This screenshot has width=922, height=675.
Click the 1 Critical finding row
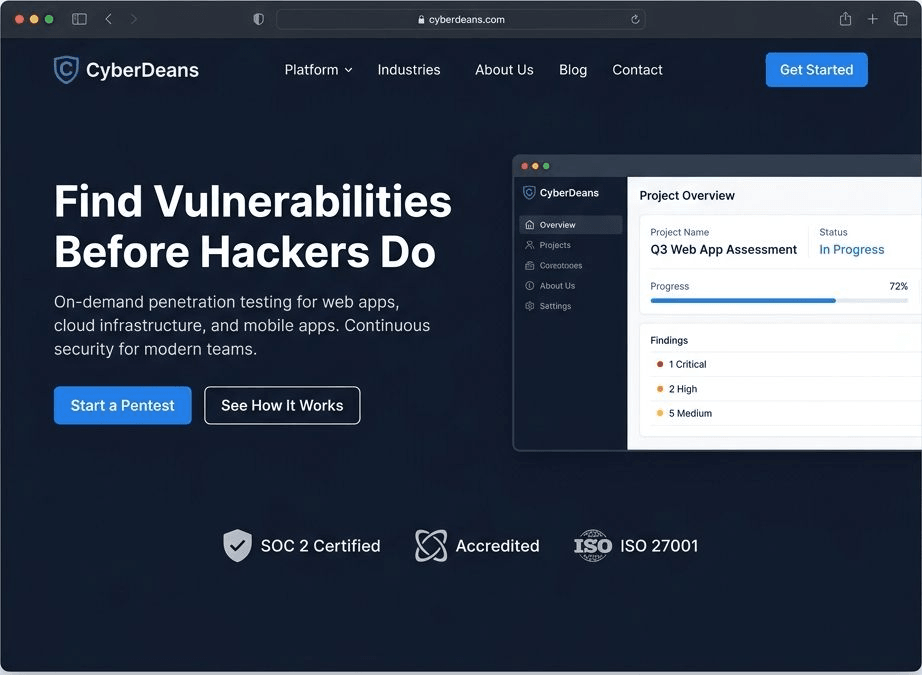[786, 364]
